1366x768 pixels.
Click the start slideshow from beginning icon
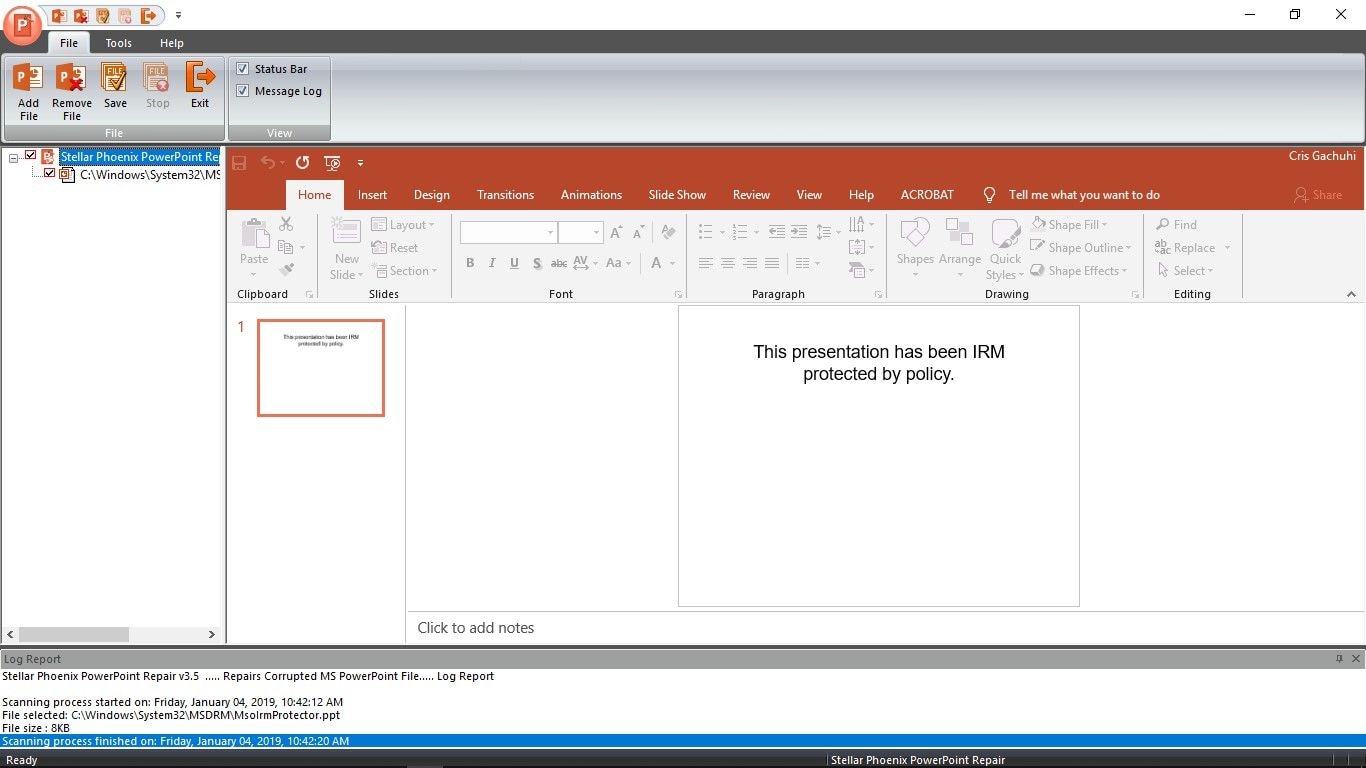(333, 163)
